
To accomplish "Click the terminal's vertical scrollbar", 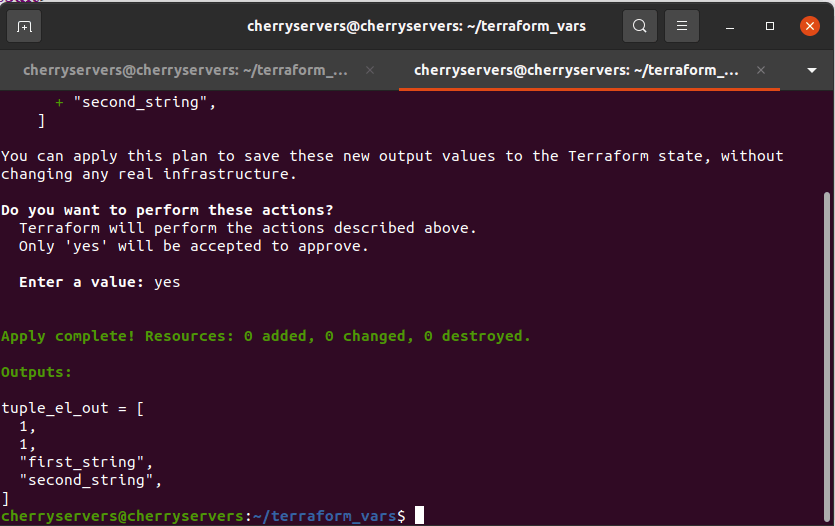I will [826, 350].
